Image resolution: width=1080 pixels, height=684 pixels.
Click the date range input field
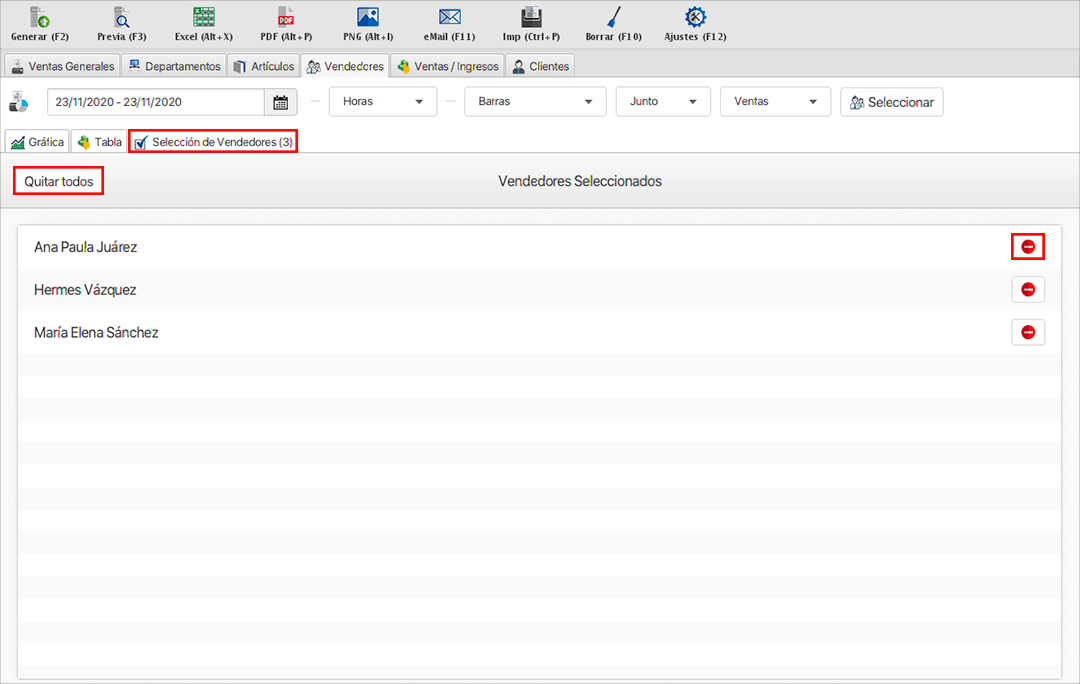(x=155, y=102)
